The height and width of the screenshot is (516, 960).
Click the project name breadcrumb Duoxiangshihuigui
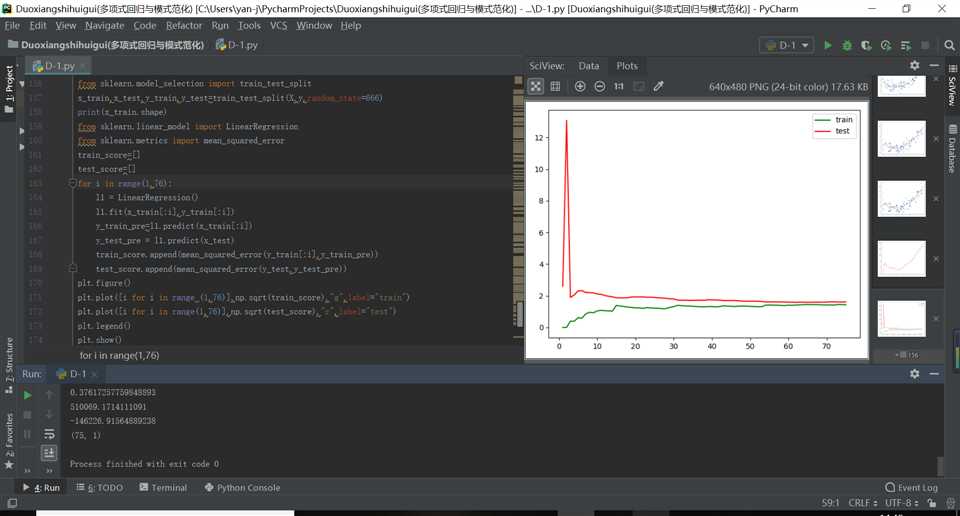pos(105,45)
